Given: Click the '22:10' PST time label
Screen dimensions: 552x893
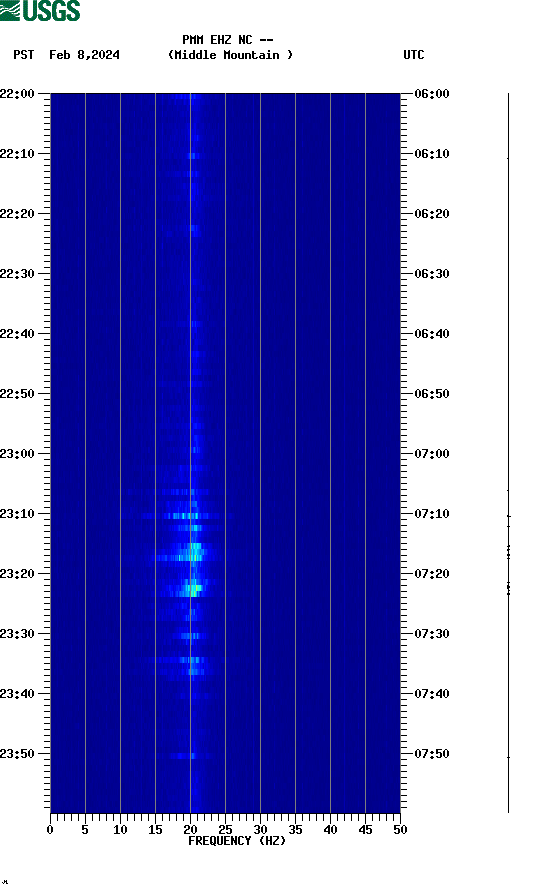Looking at the screenshot, I should point(17,154).
